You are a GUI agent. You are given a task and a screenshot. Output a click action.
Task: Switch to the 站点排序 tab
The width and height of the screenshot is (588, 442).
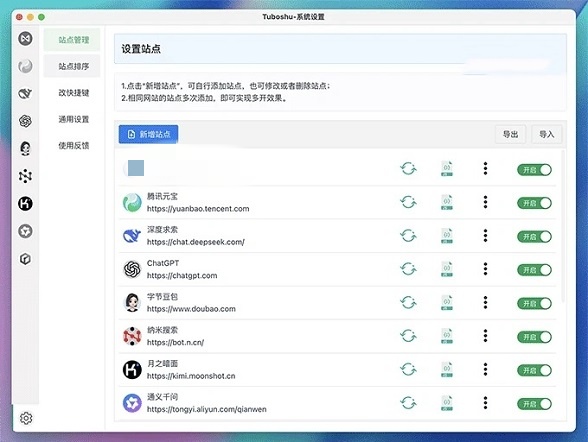pyautogui.click(x=72, y=66)
